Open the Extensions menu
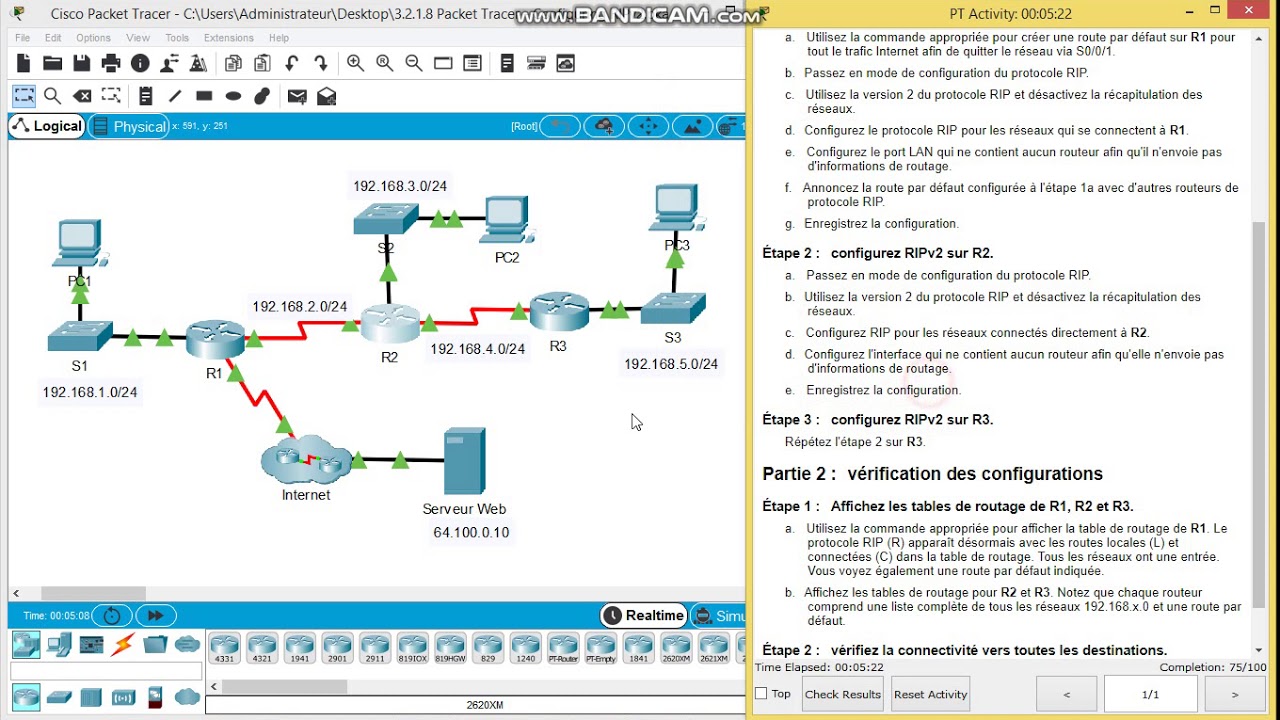This screenshot has height=720, width=1280. pos(229,38)
